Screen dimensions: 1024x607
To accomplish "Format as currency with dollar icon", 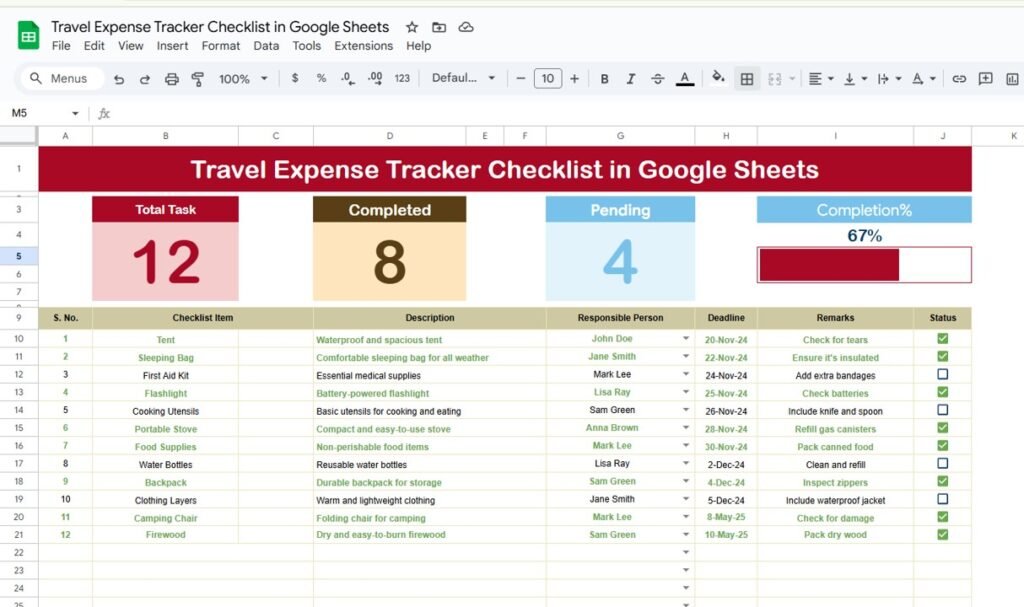I will pyautogui.click(x=295, y=78).
